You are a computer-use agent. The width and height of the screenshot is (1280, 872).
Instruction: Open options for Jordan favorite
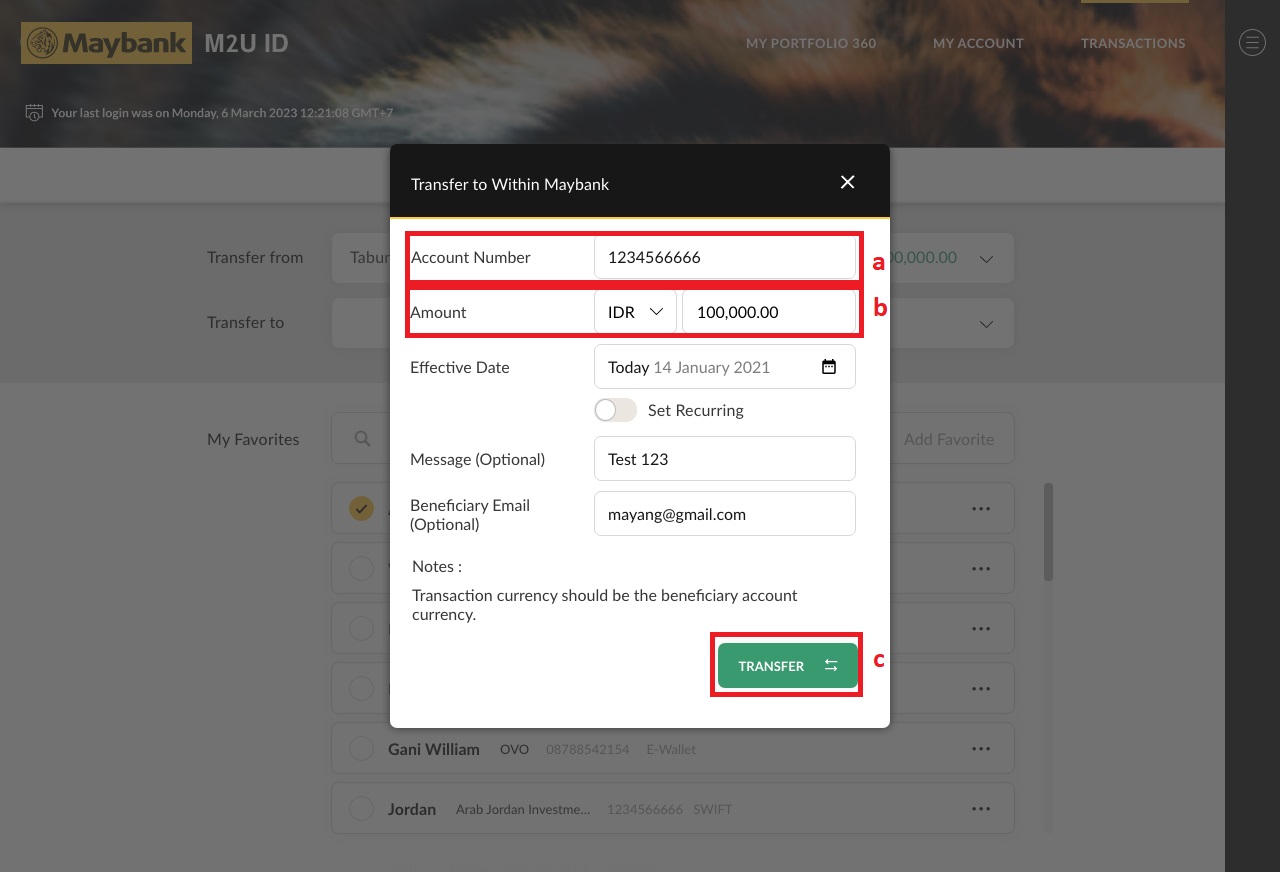click(980, 807)
